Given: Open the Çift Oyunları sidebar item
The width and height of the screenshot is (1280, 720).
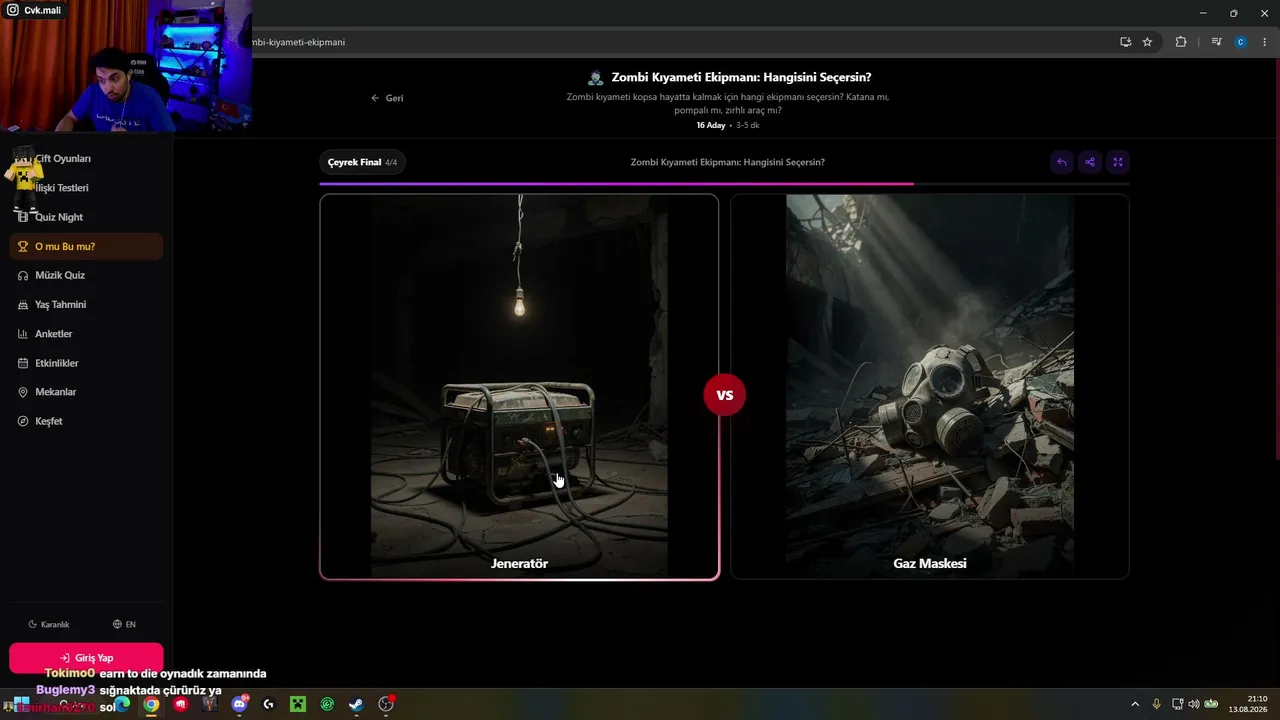Looking at the screenshot, I should pyautogui.click(x=85, y=158).
